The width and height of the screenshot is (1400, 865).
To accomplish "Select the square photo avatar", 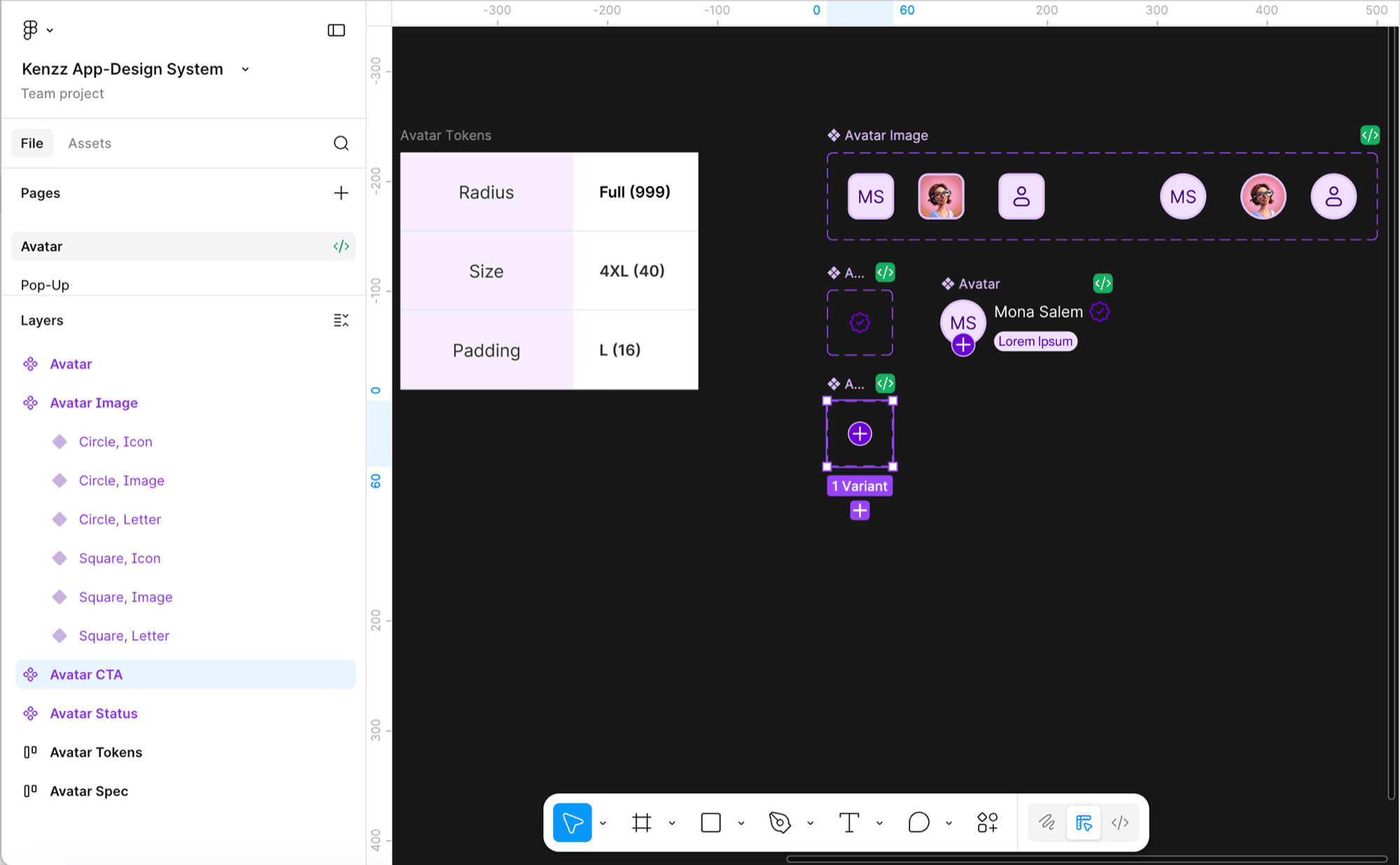I will [x=941, y=197].
